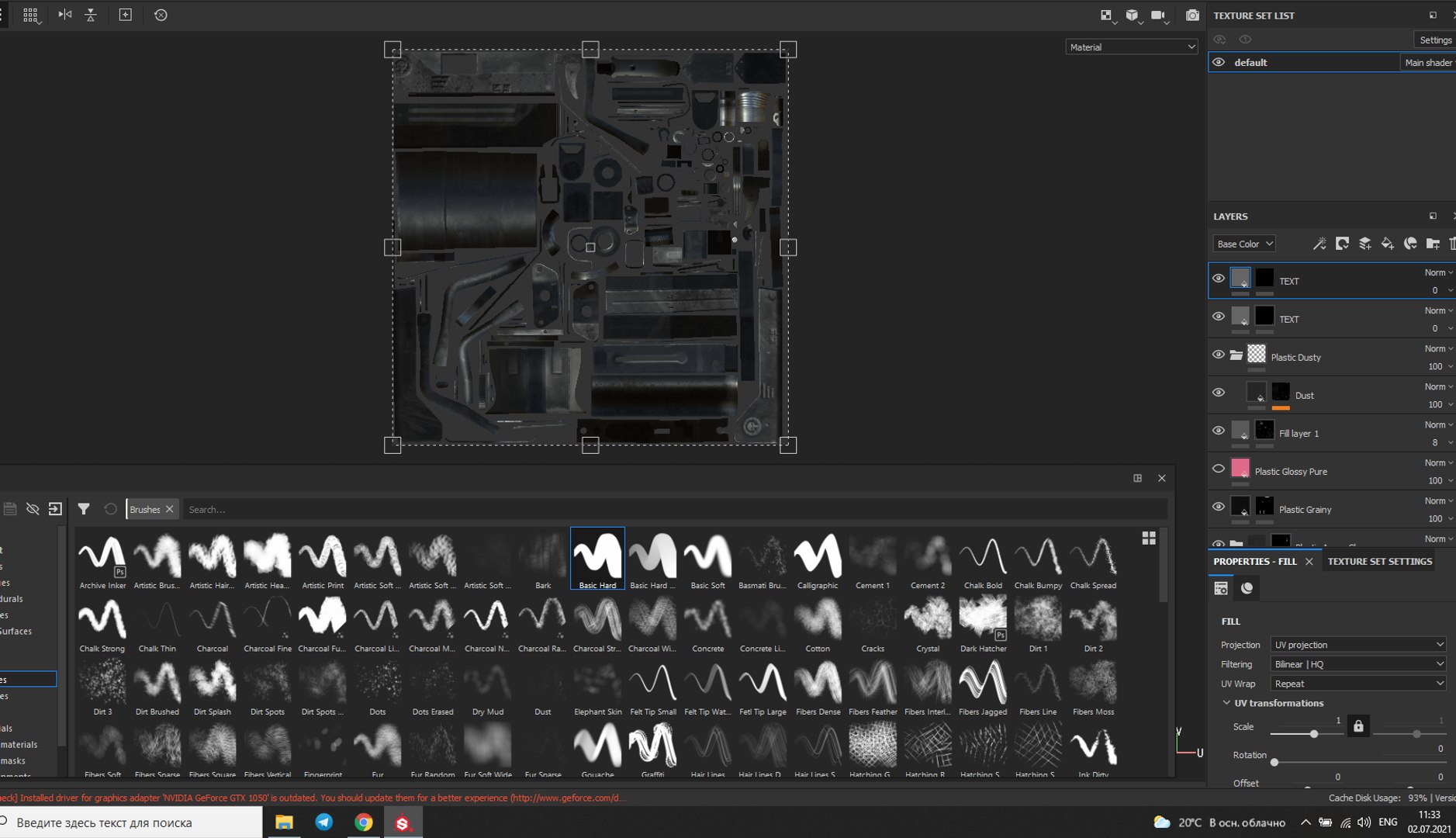
Task: Close the Properties - Fill tab
Action: click(1309, 561)
